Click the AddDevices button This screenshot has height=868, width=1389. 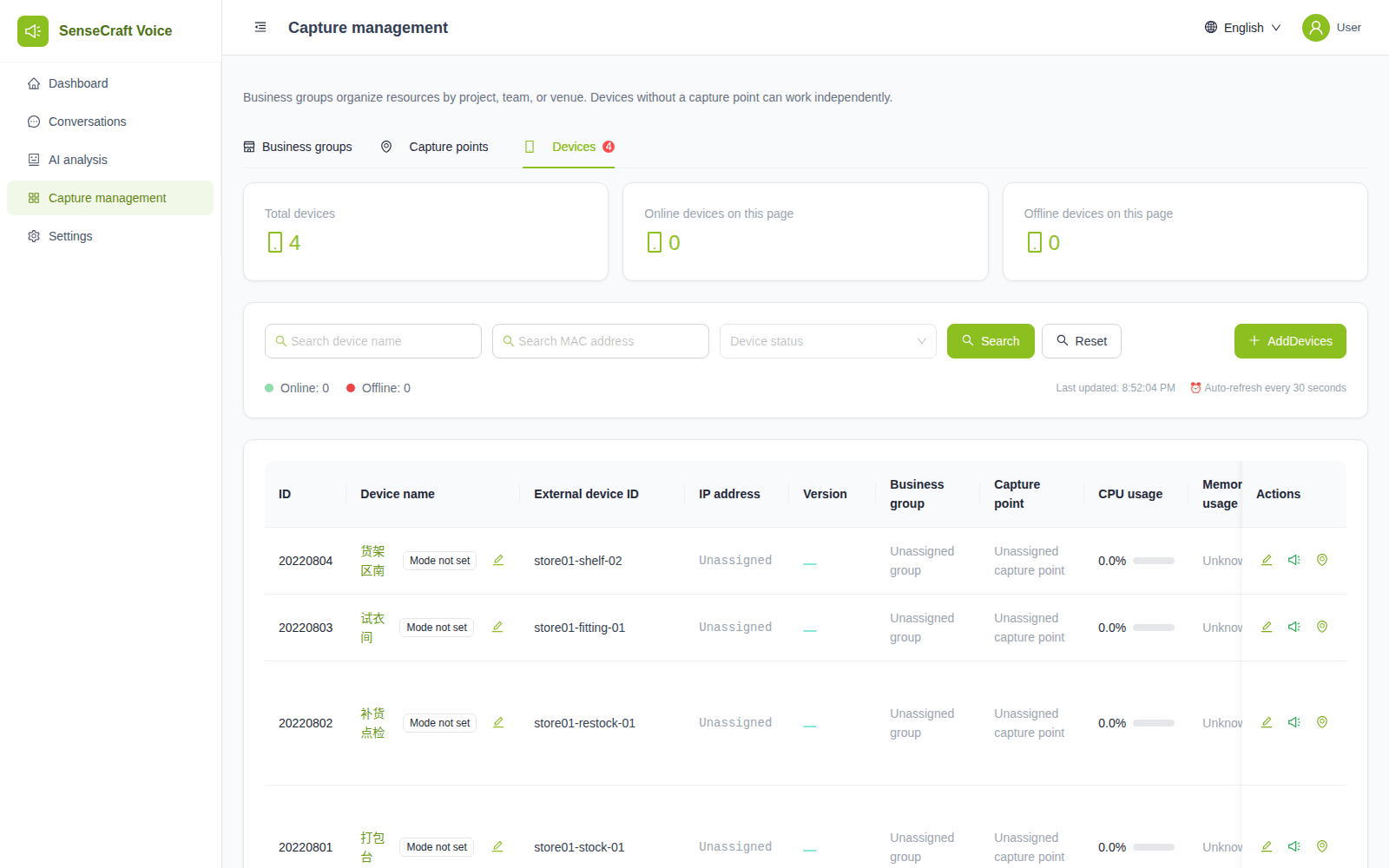tap(1290, 341)
